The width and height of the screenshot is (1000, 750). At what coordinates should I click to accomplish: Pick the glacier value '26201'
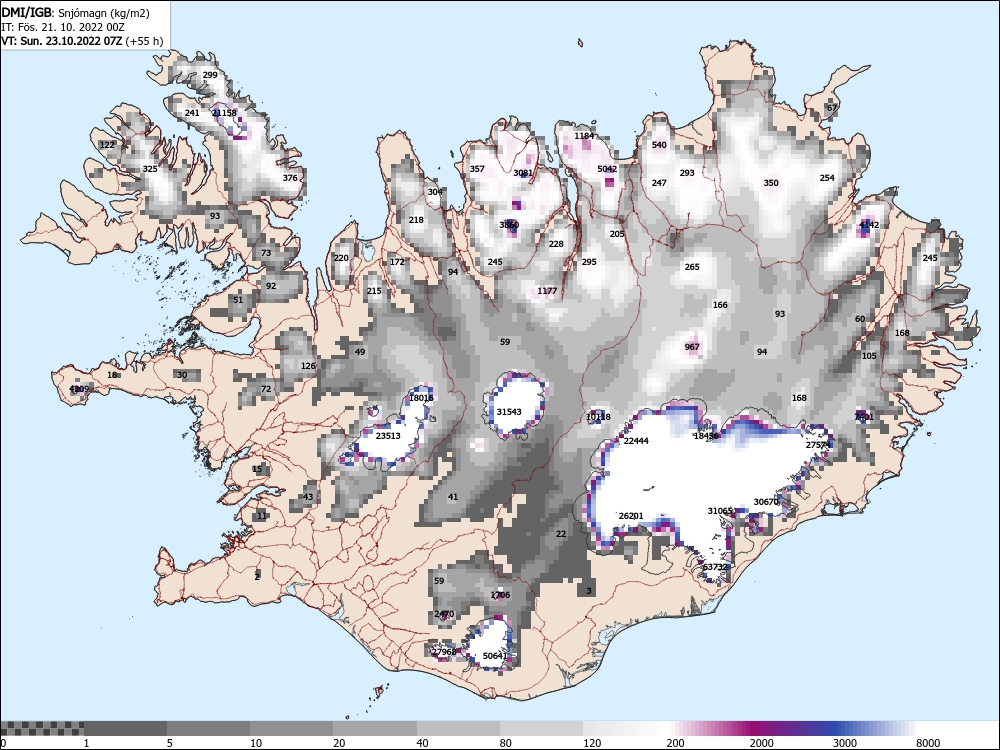tap(631, 516)
